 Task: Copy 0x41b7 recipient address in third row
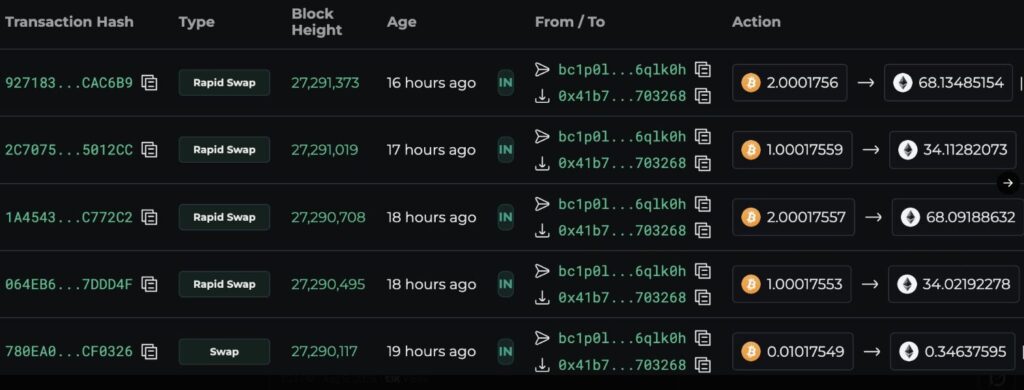[703, 231]
